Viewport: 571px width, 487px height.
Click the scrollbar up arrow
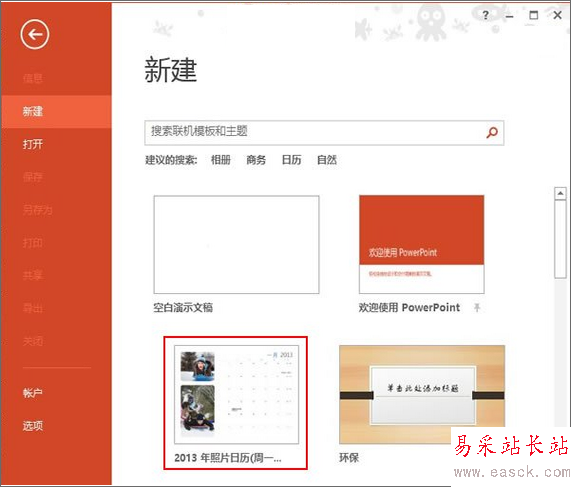point(560,193)
